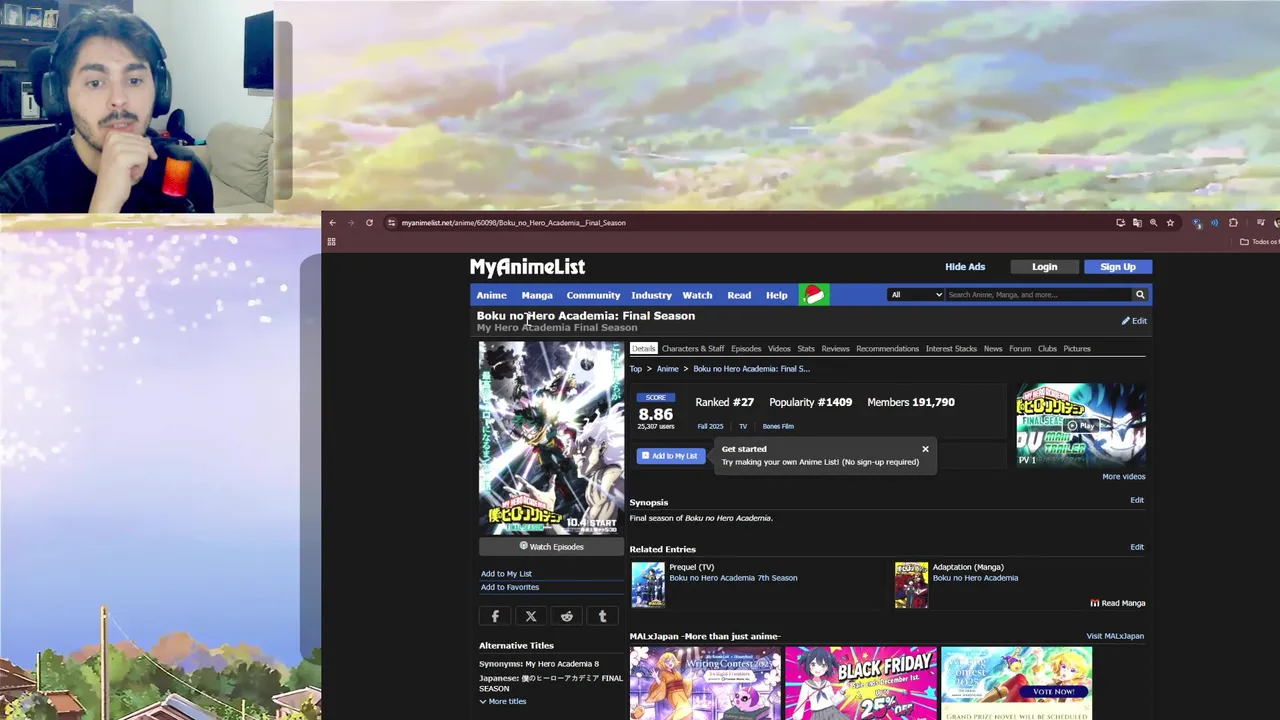
Task: Click the Login button
Action: pyautogui.click(x=1044, y=267)
